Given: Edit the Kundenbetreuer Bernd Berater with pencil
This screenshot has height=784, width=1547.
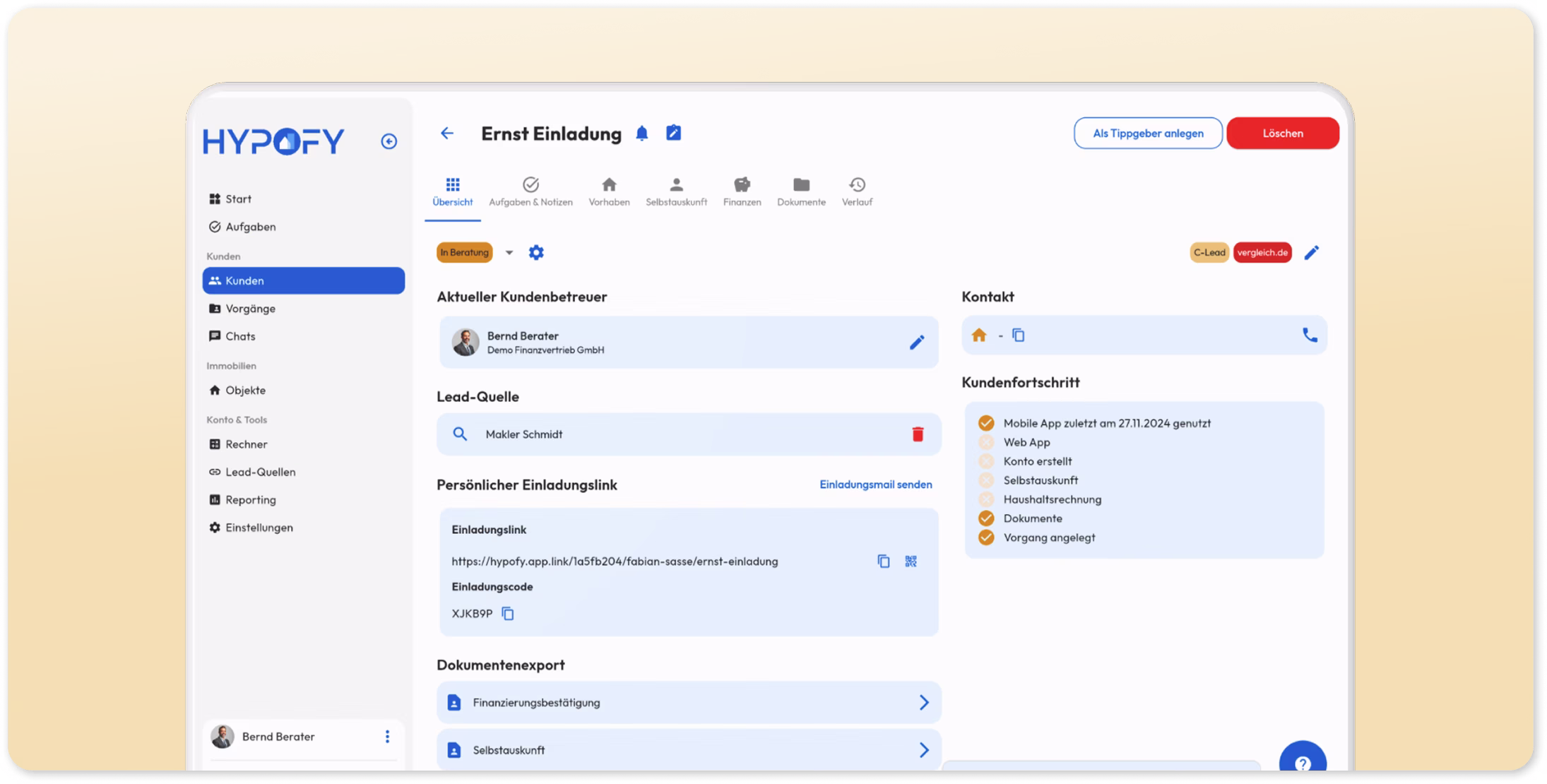Looking at the screenshot, I should click(x=916, y=343).
